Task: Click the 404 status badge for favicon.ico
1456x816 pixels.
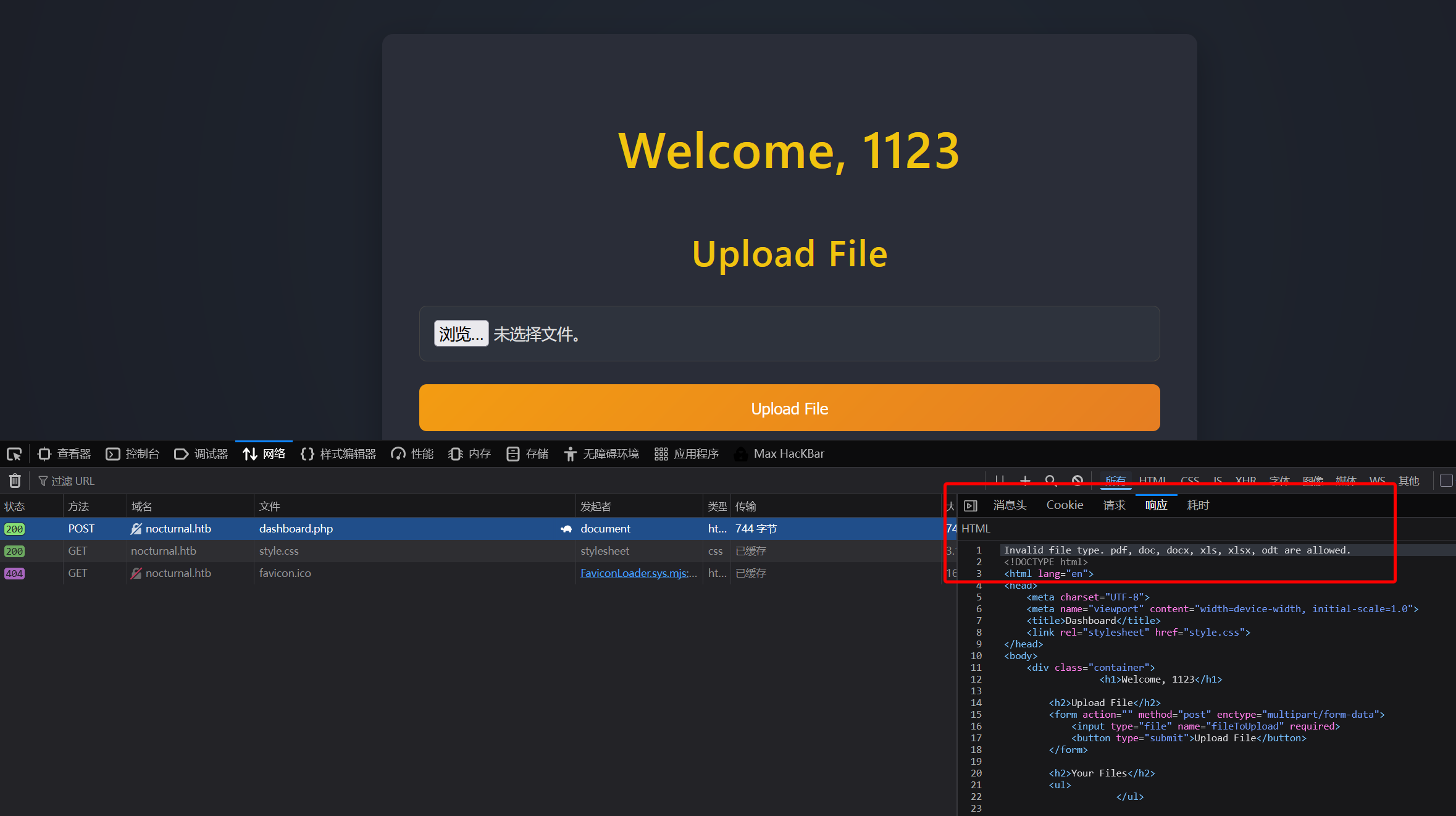Action: coord(14,573)
